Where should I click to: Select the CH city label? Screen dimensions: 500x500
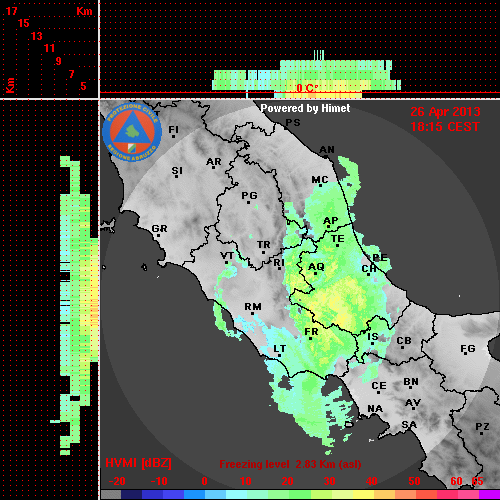coord(369,268)
